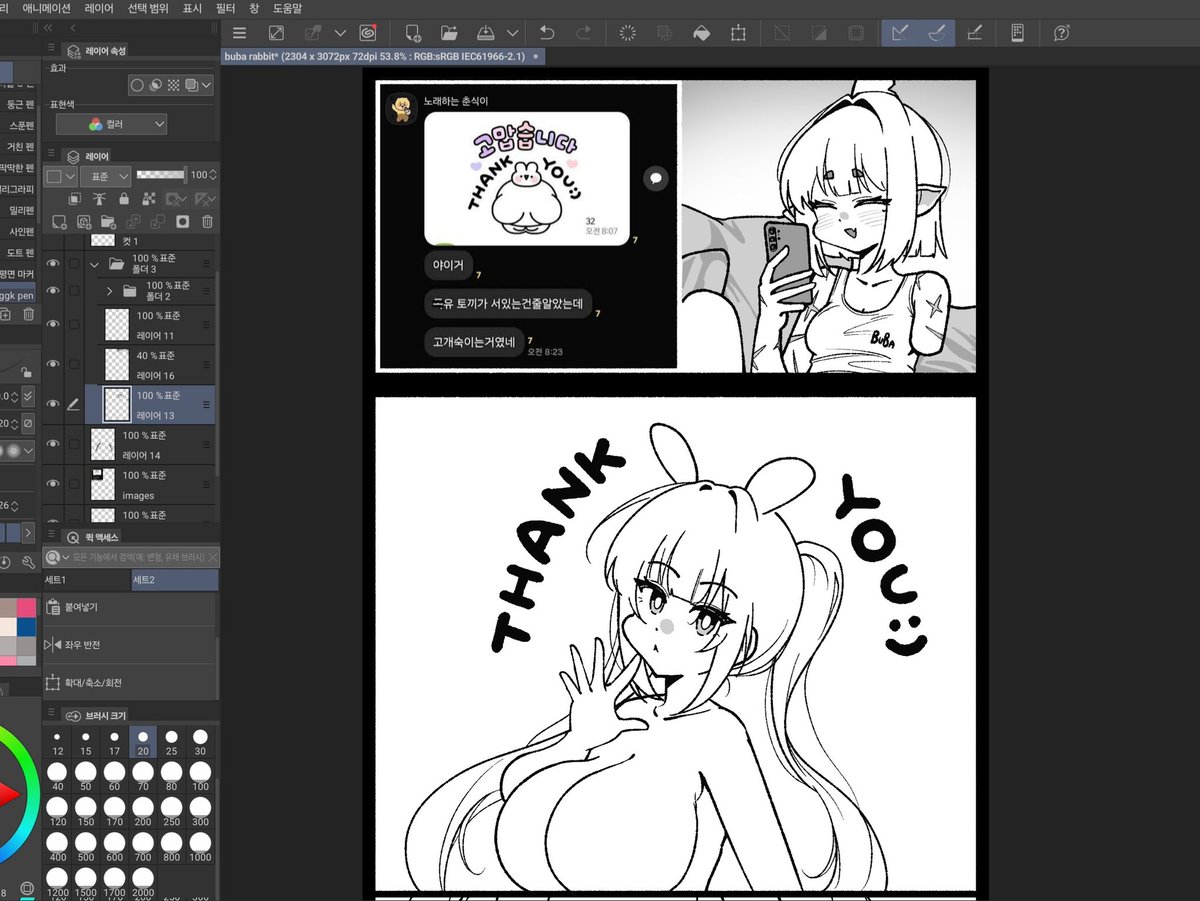Click Lock Transparent Pixels icon
Image resolution: width=1200 pixels, height=901 pixels.
click(x=151, y=198)
